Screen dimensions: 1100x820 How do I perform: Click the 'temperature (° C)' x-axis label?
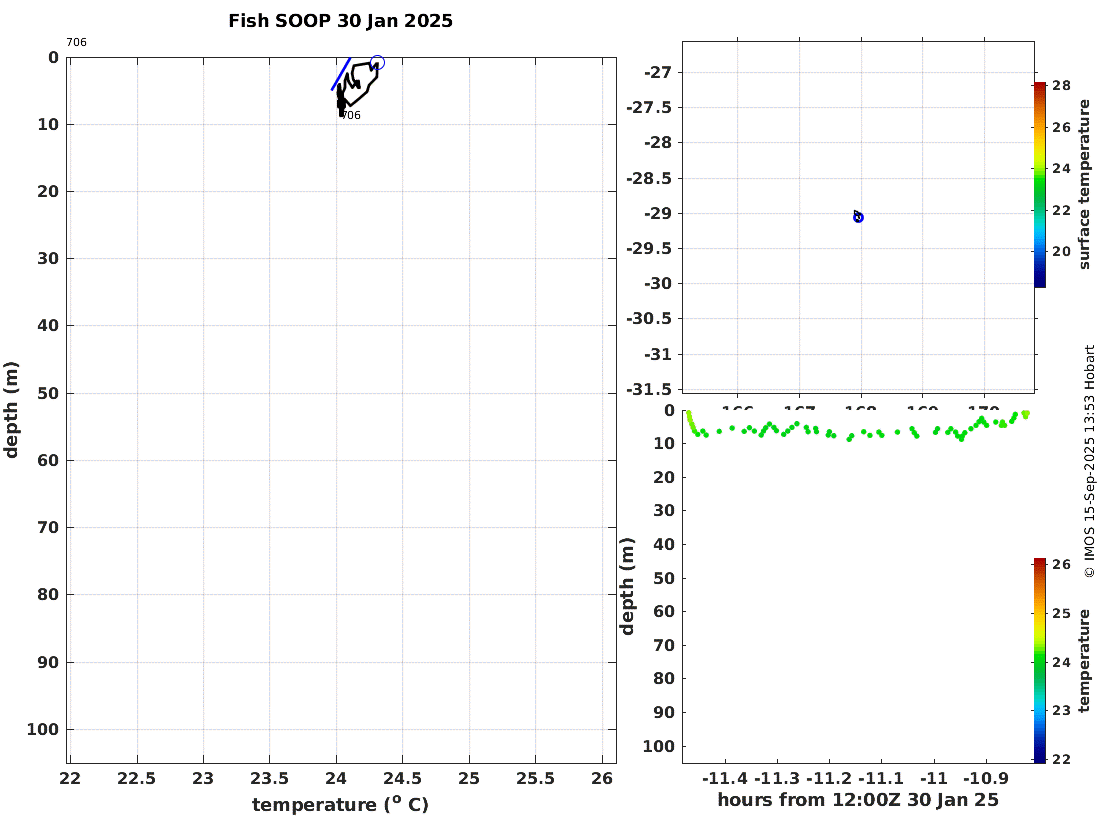click(340, 804)
